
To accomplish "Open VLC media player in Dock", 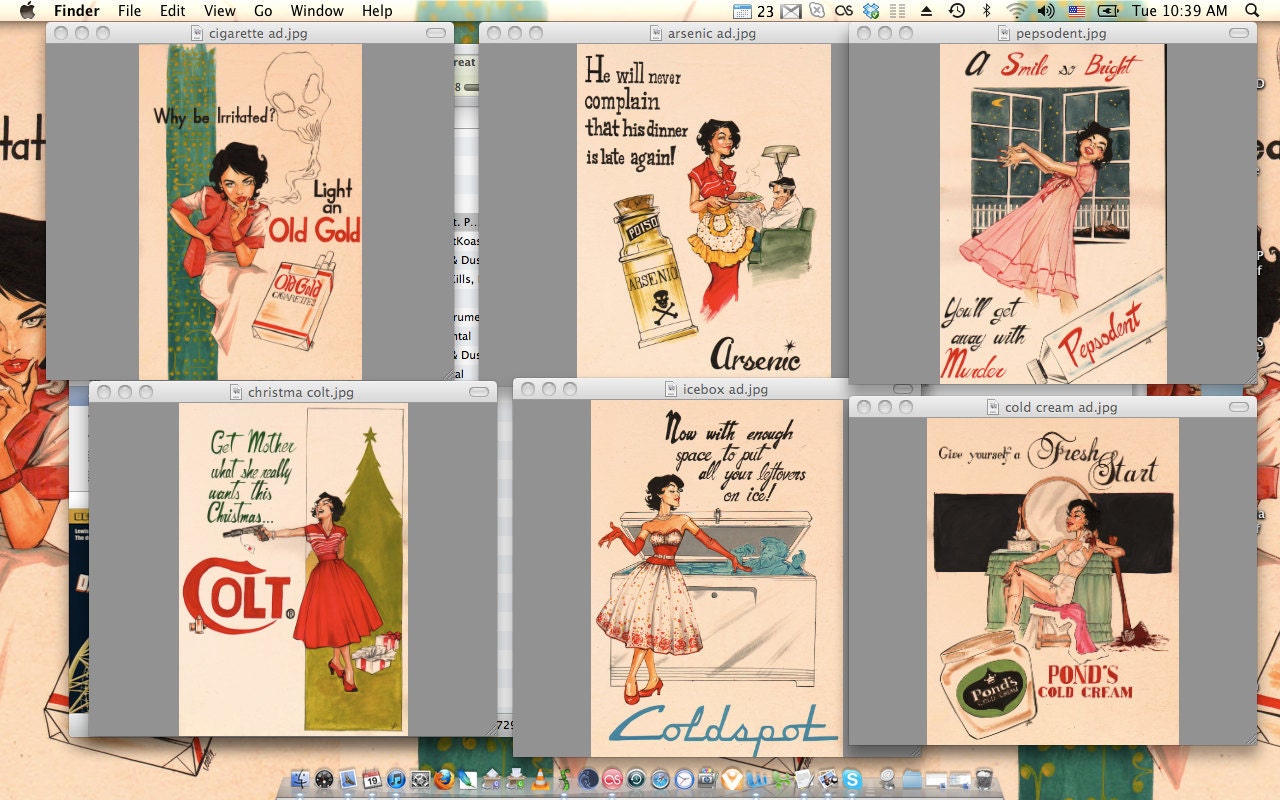I will coord(539,779).
